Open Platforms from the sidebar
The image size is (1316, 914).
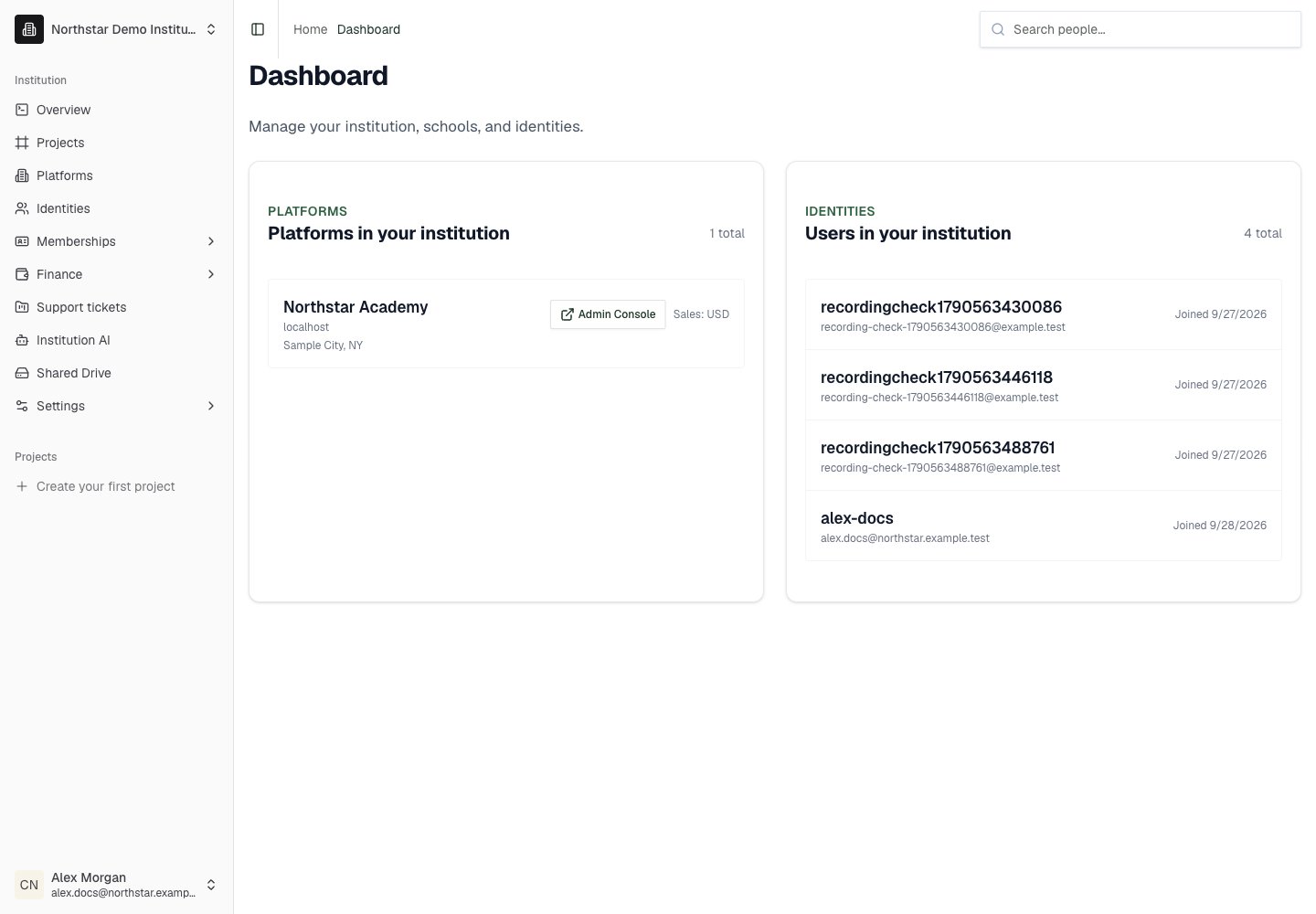(117, 175)
